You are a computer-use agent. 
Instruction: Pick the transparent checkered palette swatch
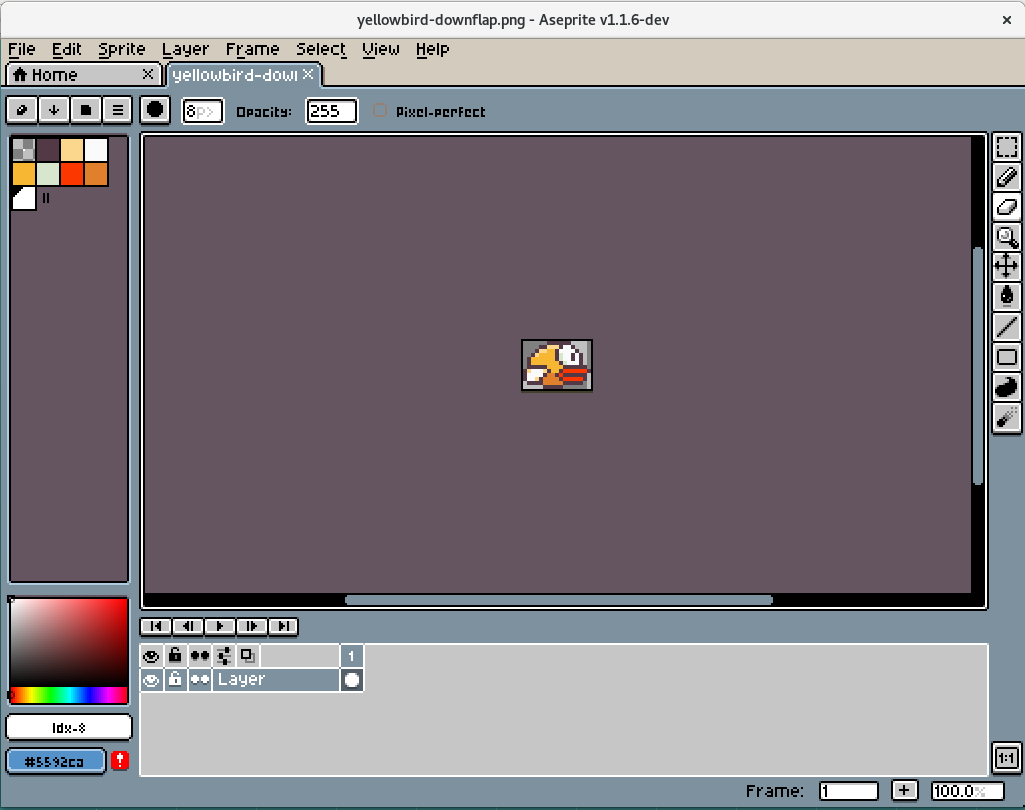[x=24, y=150]
